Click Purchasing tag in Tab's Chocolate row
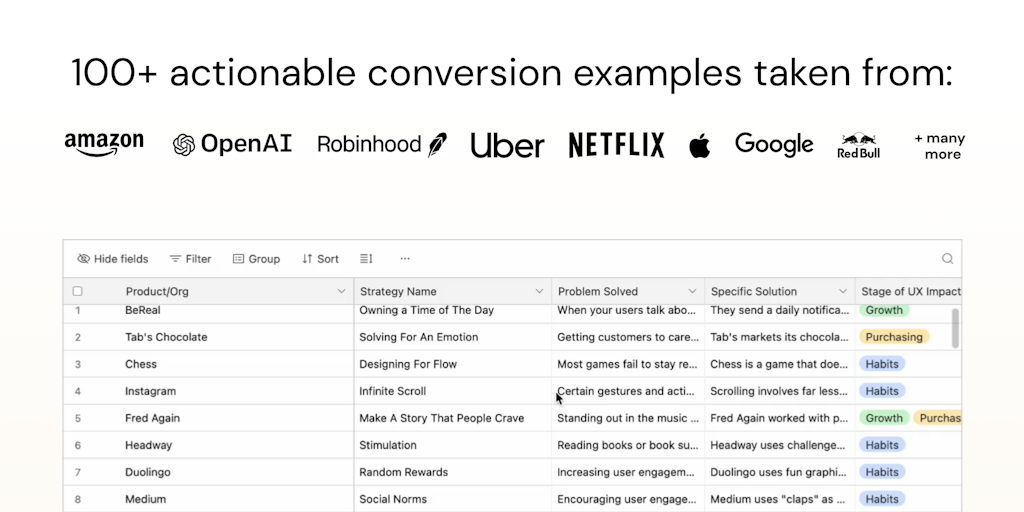Screen dimensions: 1024x512 (x=894, y=337)
